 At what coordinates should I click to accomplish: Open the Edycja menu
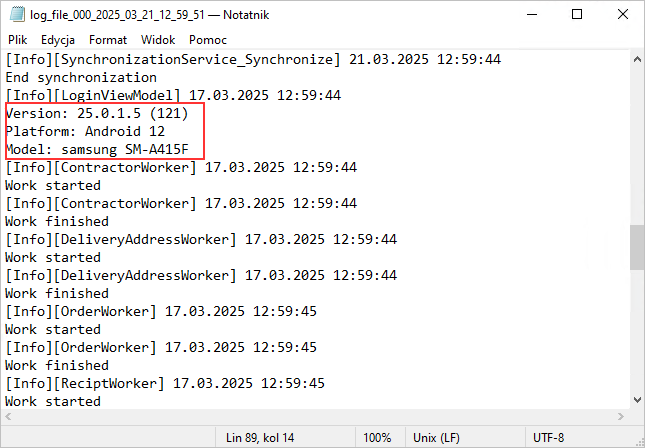(58, 40)
